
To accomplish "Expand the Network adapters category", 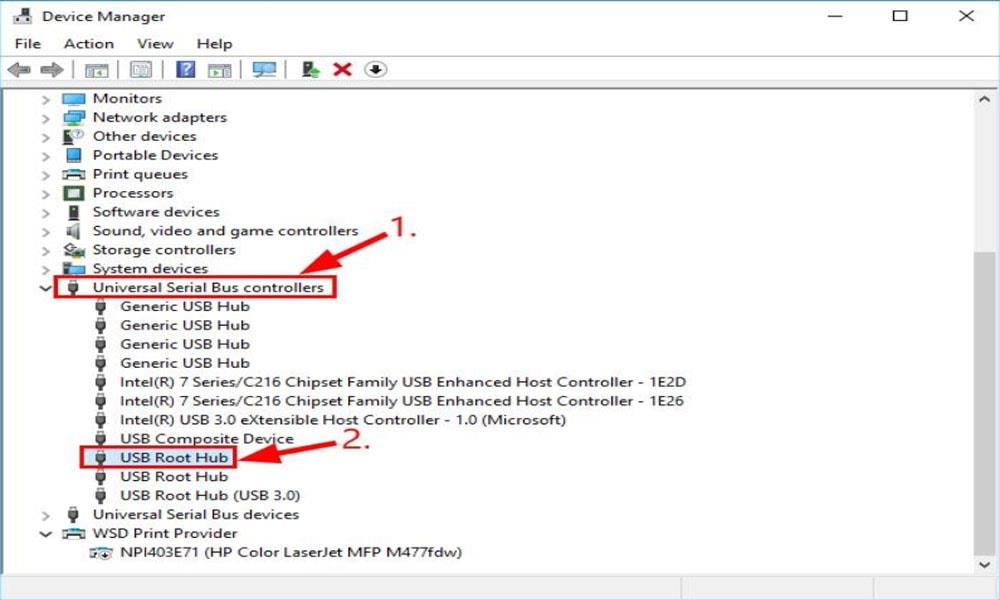I will pyautogui.click(x=46, y=118).
